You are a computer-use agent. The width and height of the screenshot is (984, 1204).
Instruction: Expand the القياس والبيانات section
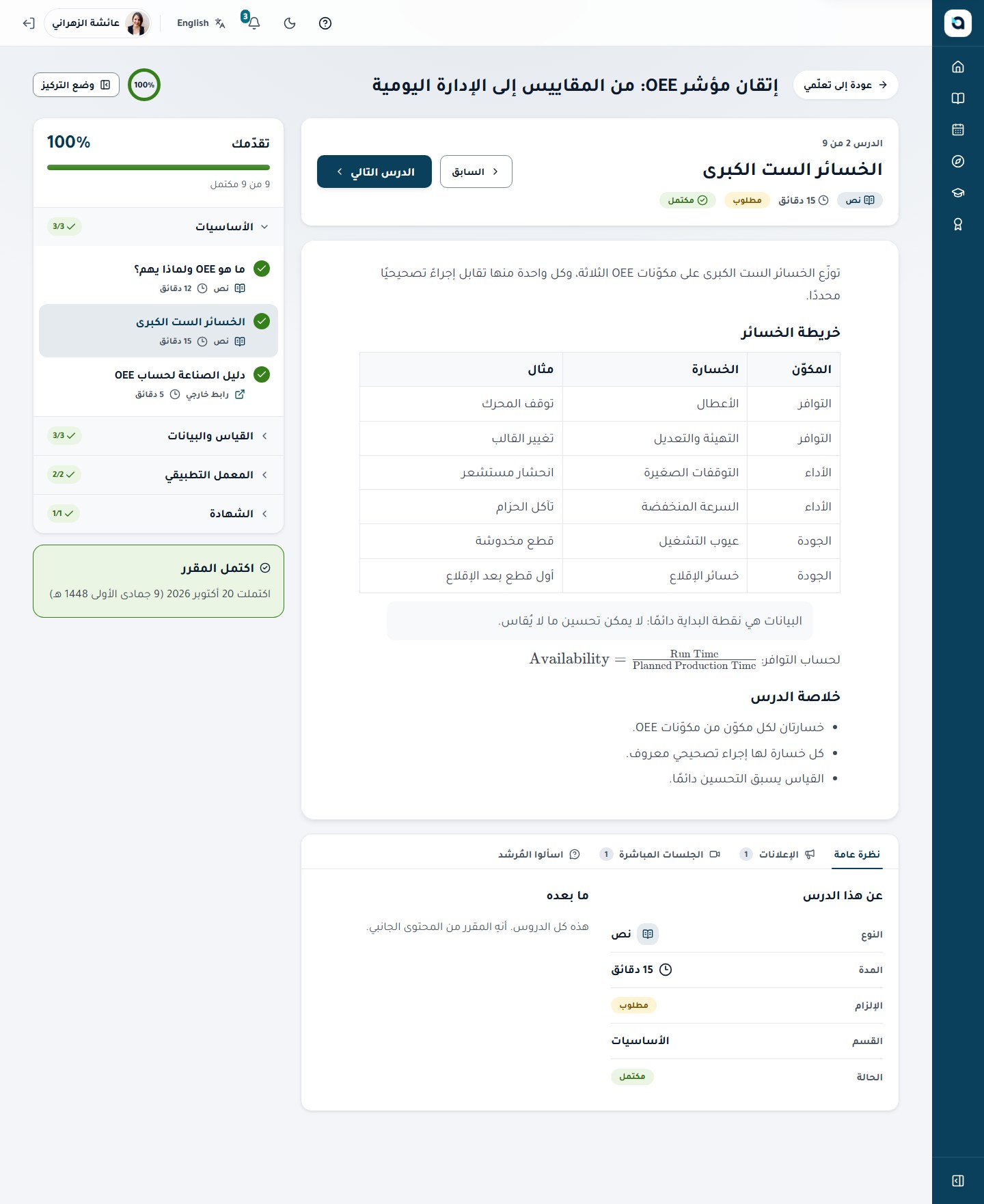(x=159, y=436)
